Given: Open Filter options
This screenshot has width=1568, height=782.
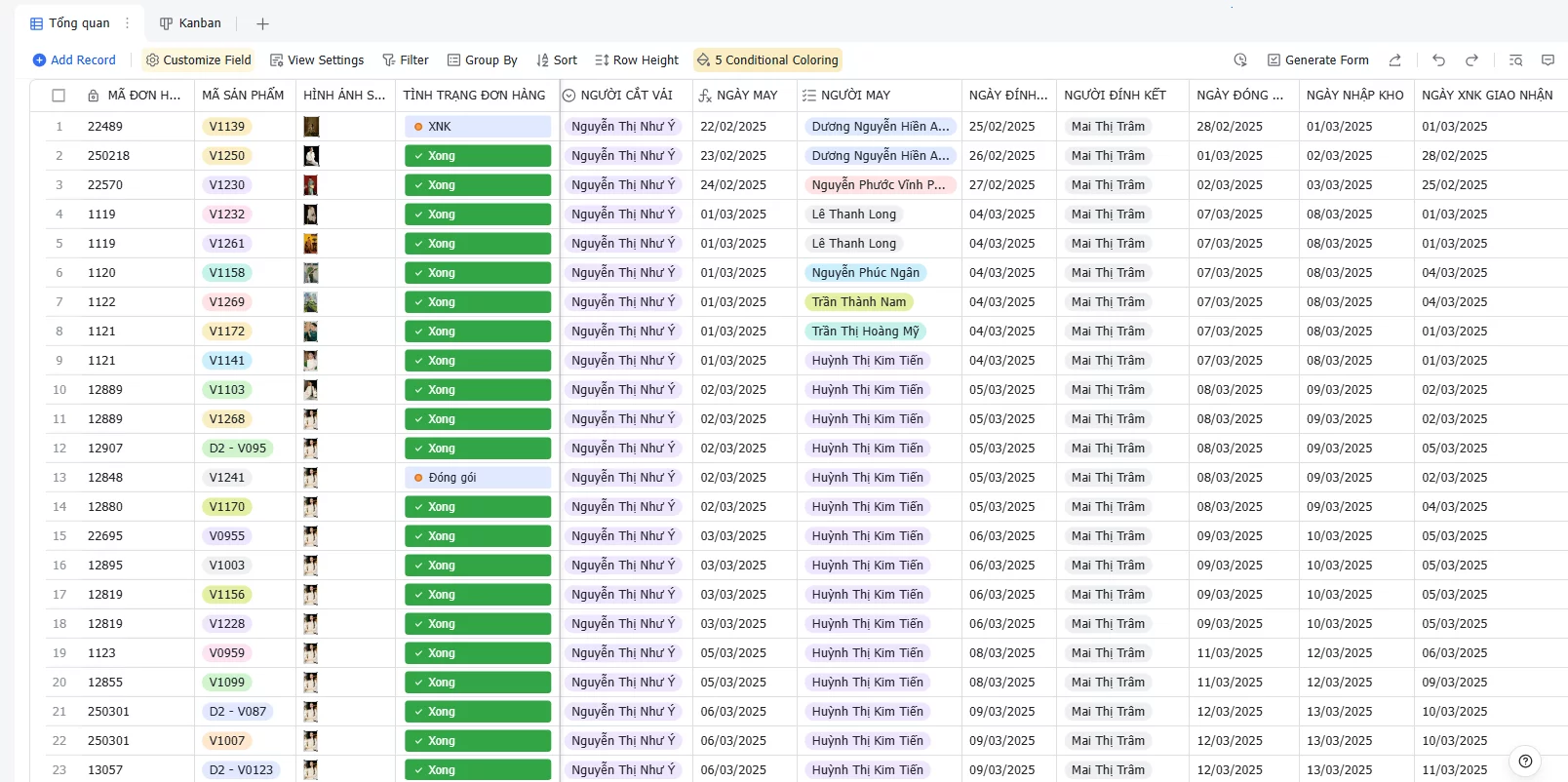Looking at the screenshot, I should [405, 60].
